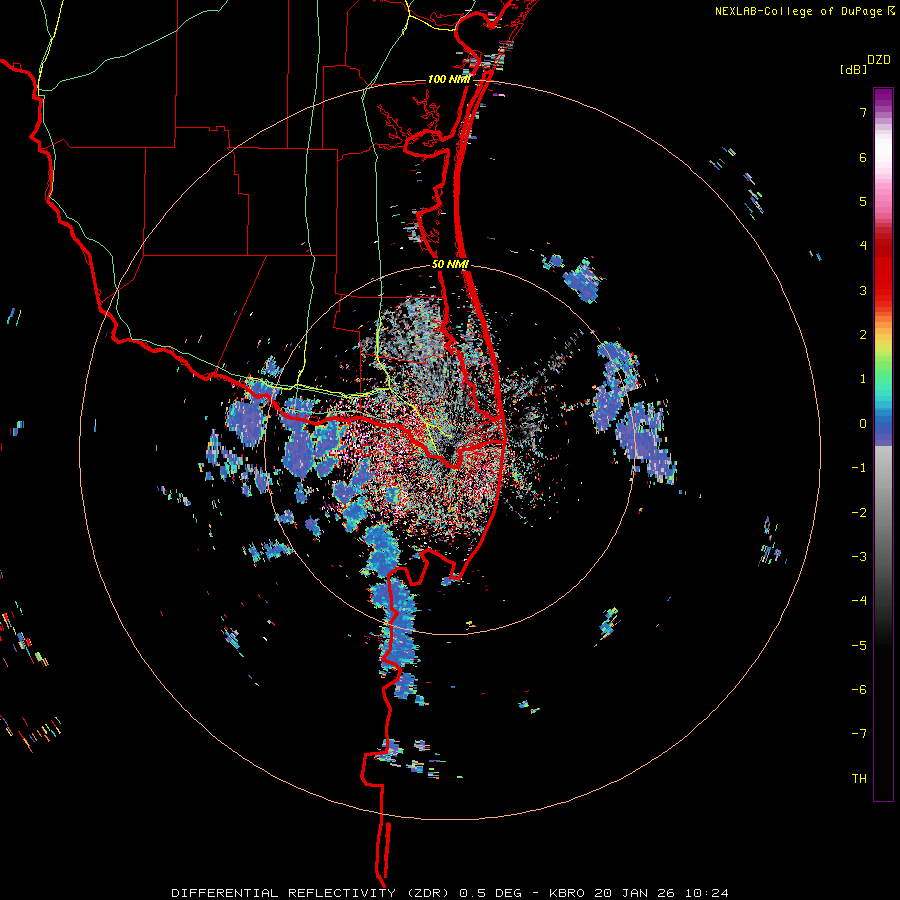Viewport: 900px width, 900px height.
Task: Click the 4 tick label on the ZDR scale
Action: tap(863, 246)
